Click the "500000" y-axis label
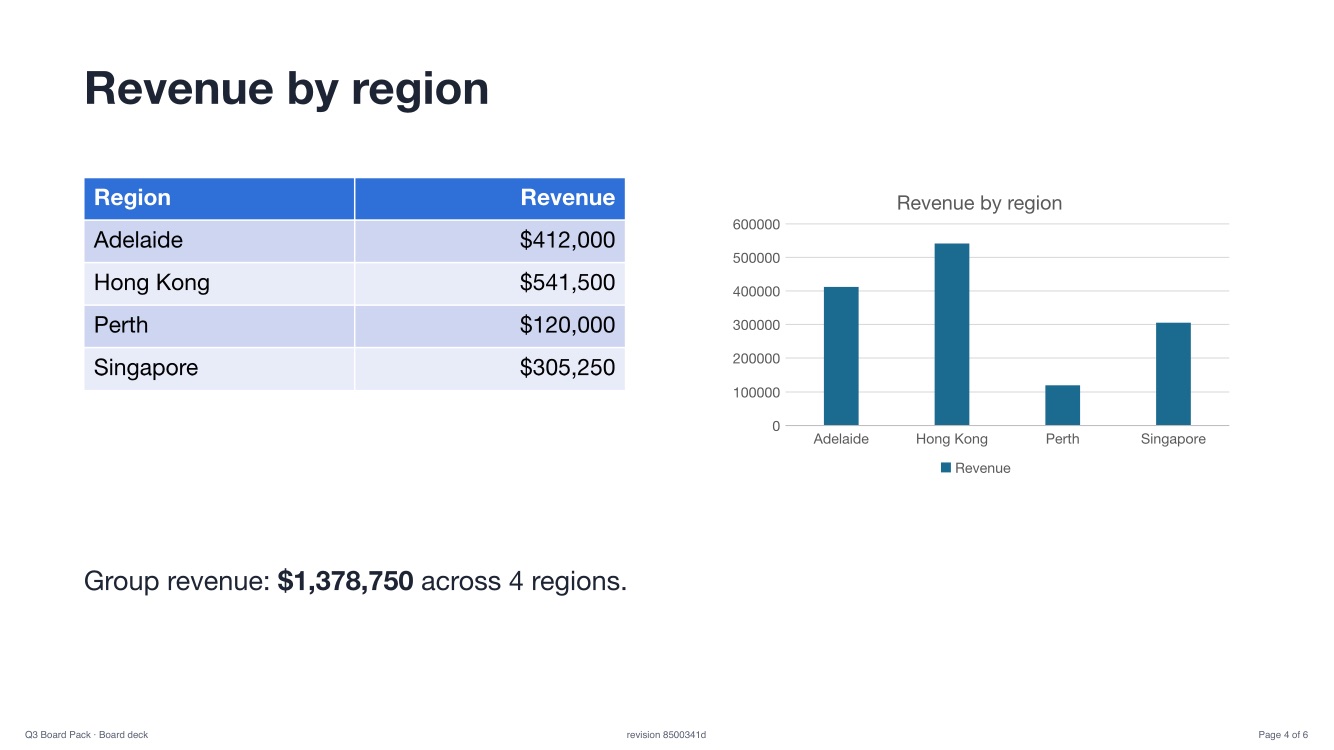This screenshot has width=1334, height=750. click(x=756, y=258)
